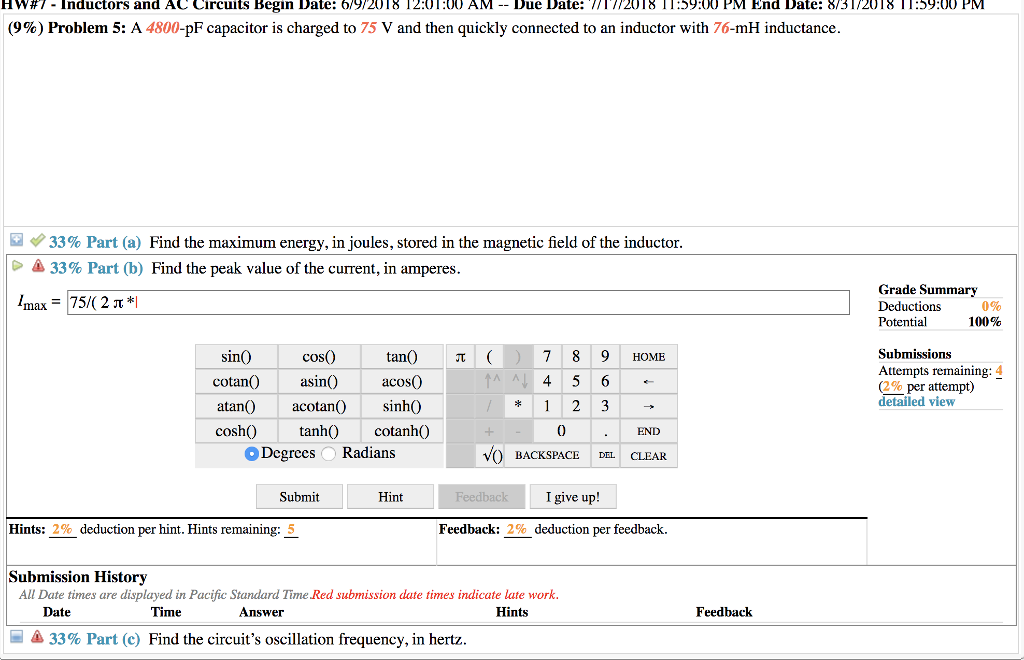This screenshot has width=1024, height=660.
Task: Click the superscript up-arrow caret key
Action: (489, 381)
